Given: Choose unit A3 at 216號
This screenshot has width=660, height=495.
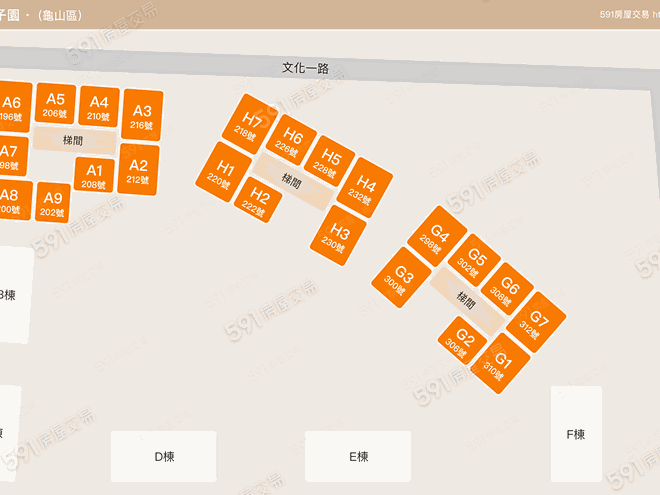Looking at the screenshot, I should (142, 117).
